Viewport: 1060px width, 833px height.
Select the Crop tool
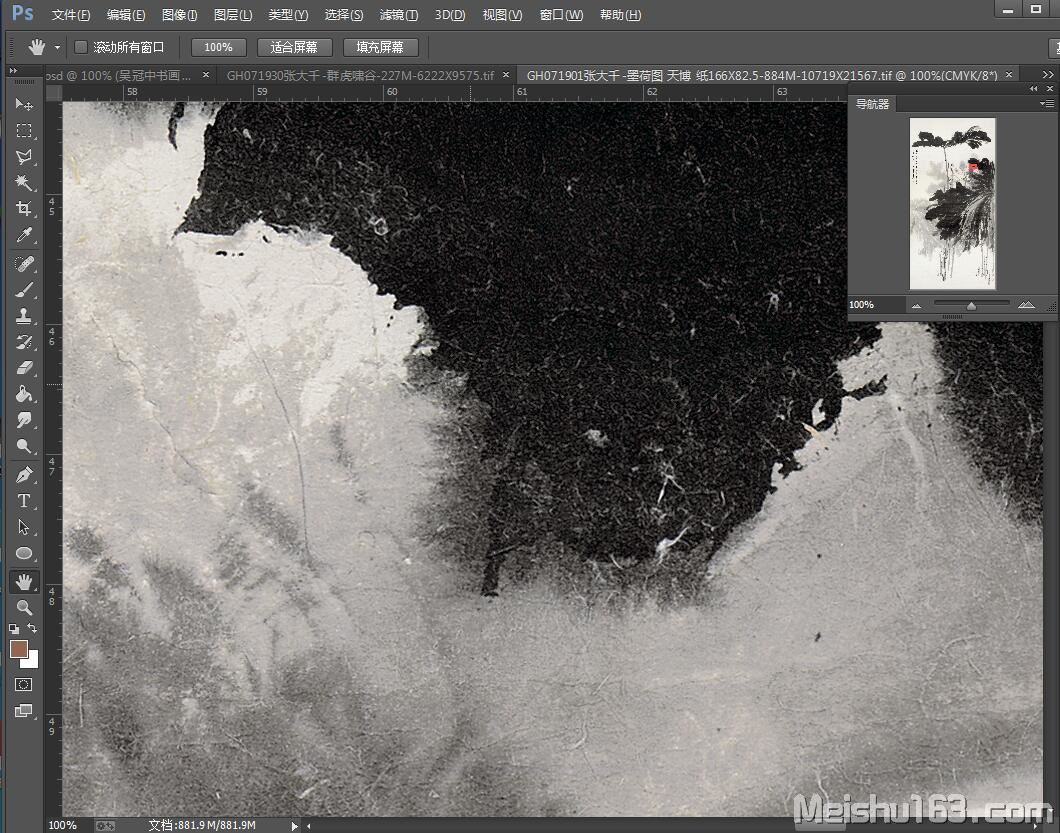24,209
